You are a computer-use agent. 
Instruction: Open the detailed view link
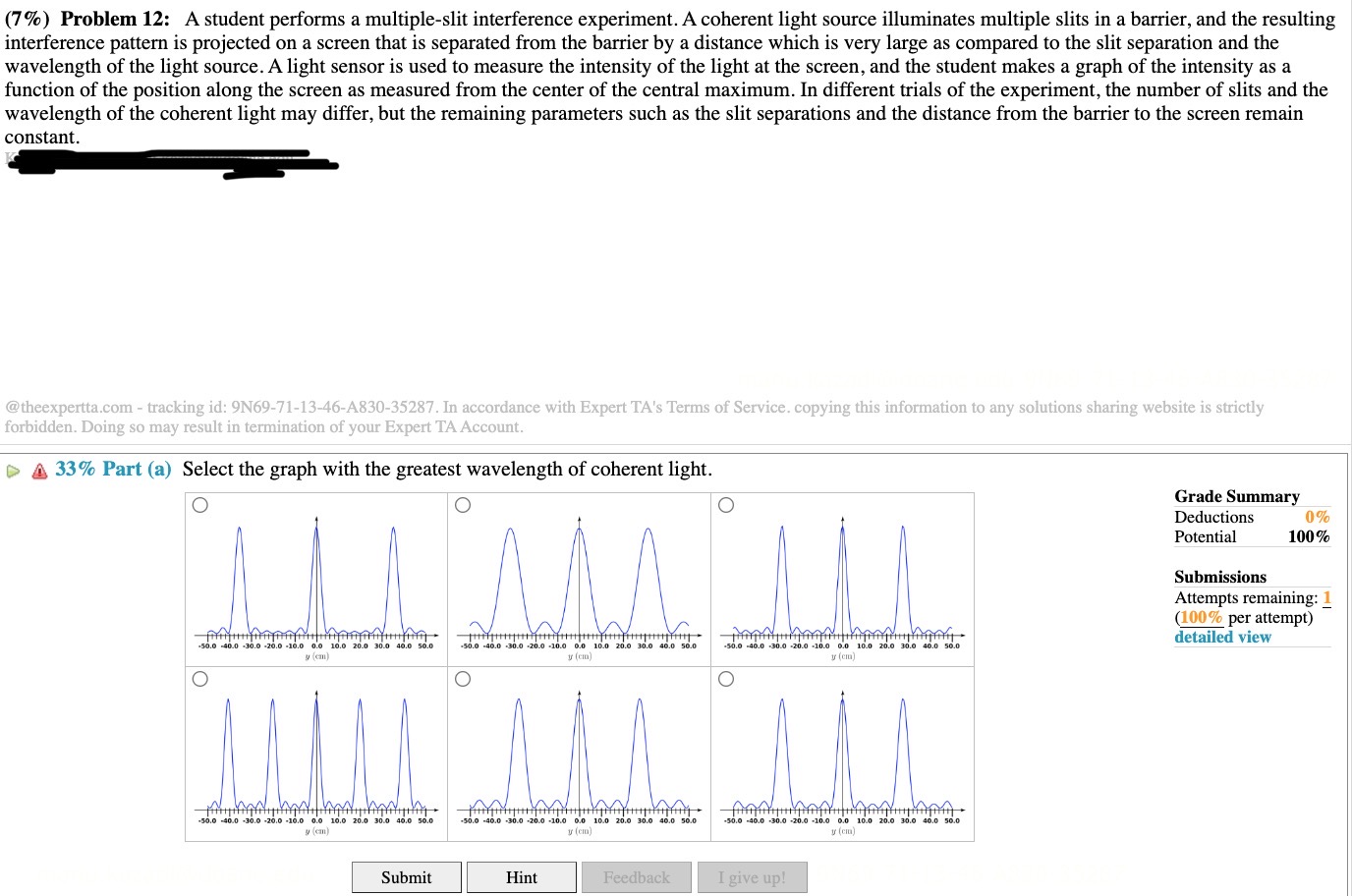(1221, 637)
